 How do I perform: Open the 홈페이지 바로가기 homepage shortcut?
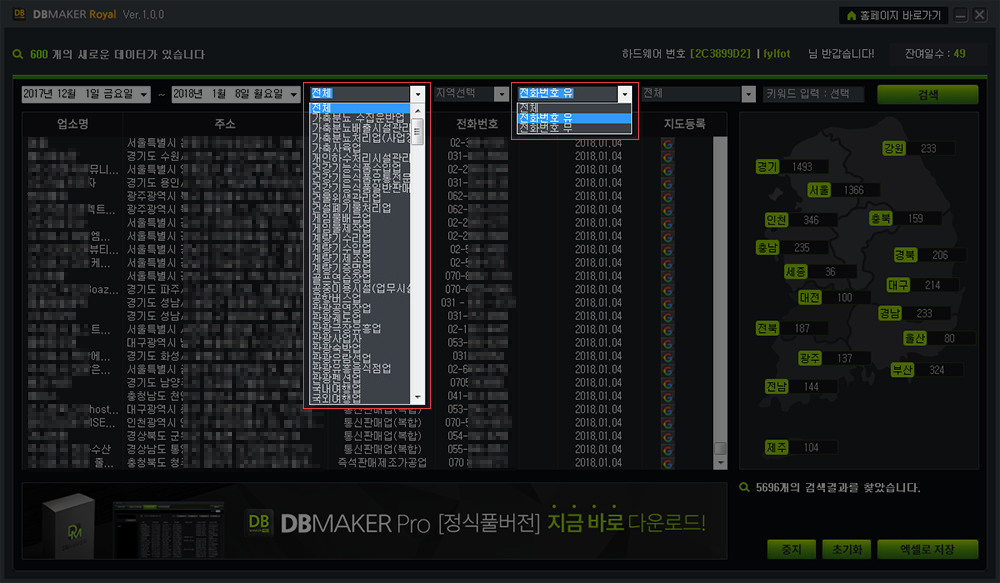893,15
